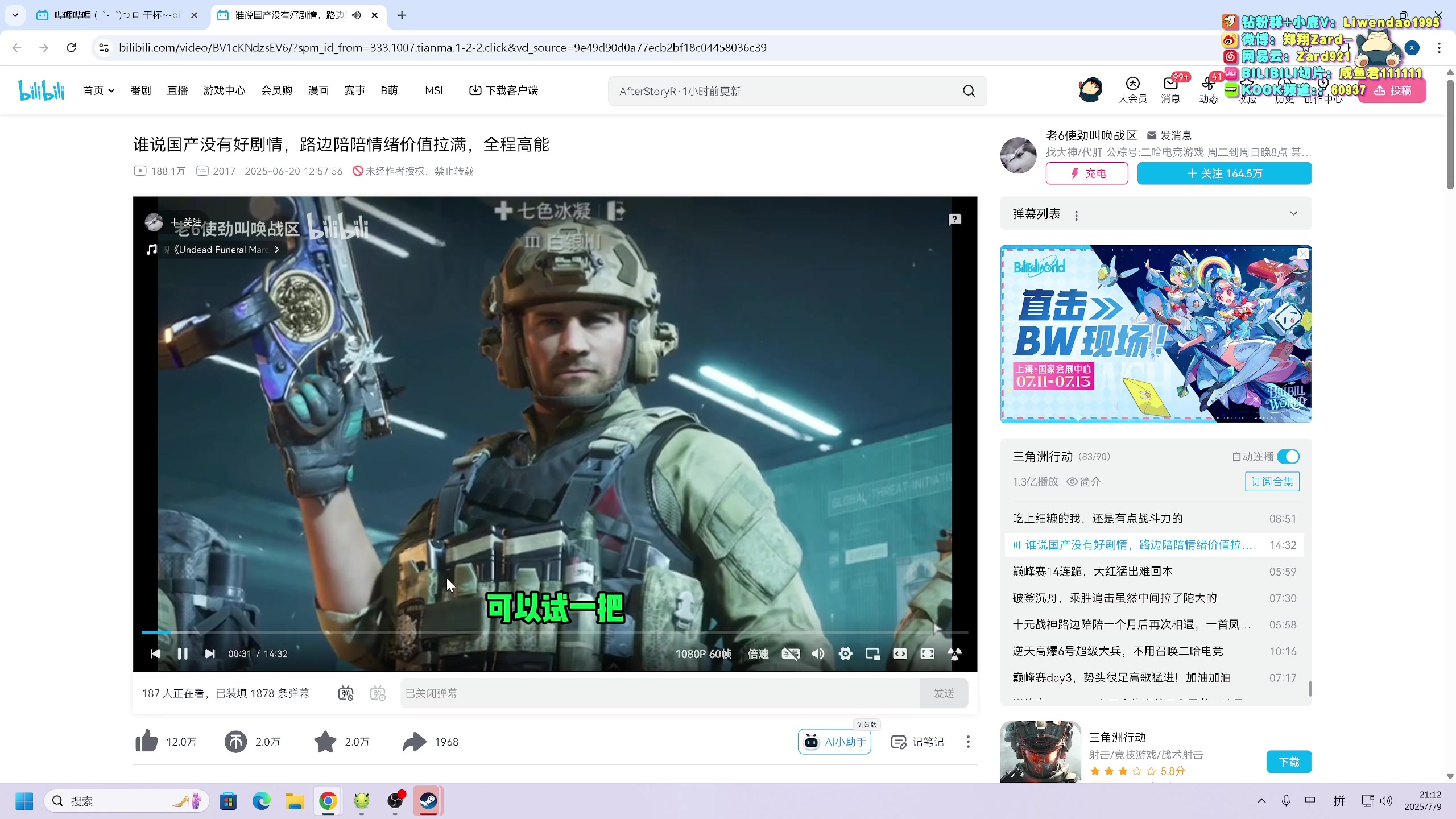Open 下载客户端 link
Viewport: 1456px width, 819px height.
[503, 90]
